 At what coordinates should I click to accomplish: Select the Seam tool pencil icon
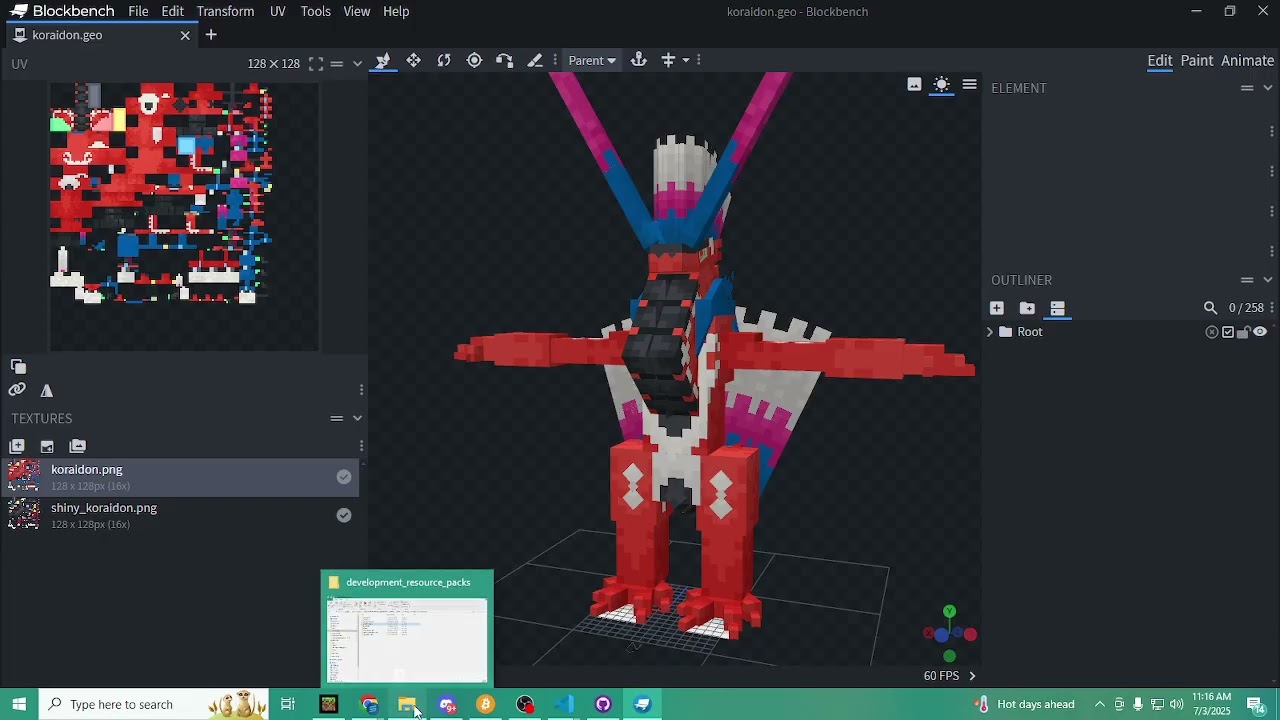[x=535, y=61]
